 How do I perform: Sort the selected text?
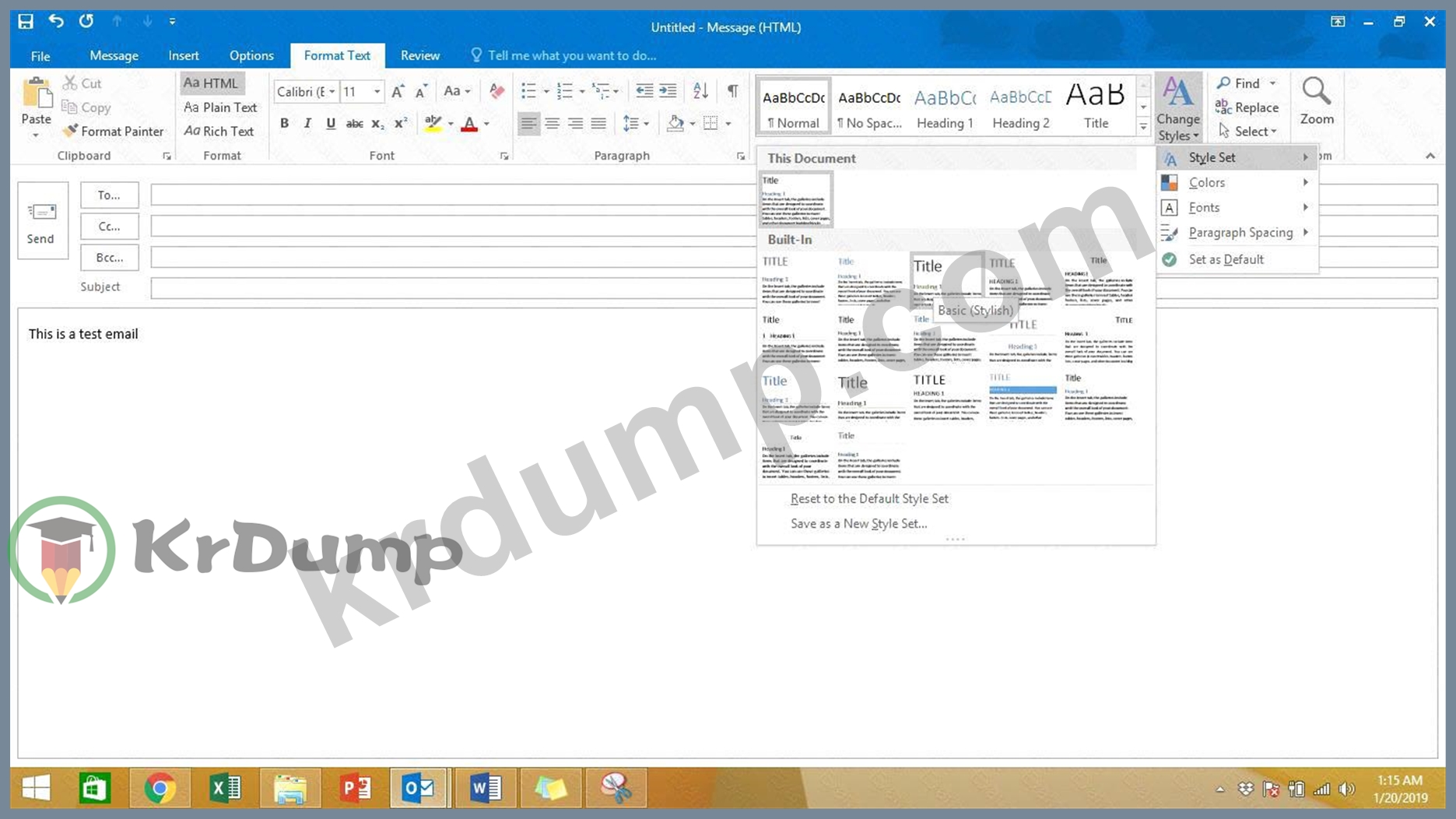700,91
